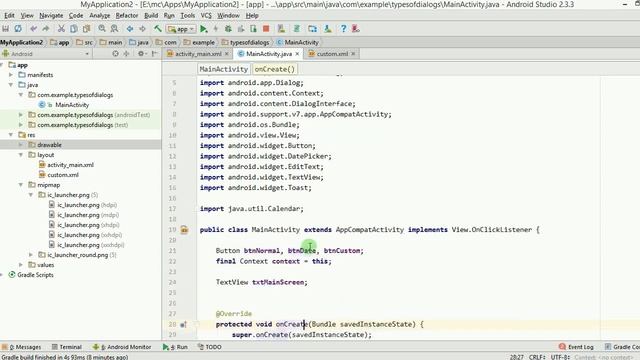Open the TODO tool window
The height and width of the screenshot is (360, 640).
210,347
